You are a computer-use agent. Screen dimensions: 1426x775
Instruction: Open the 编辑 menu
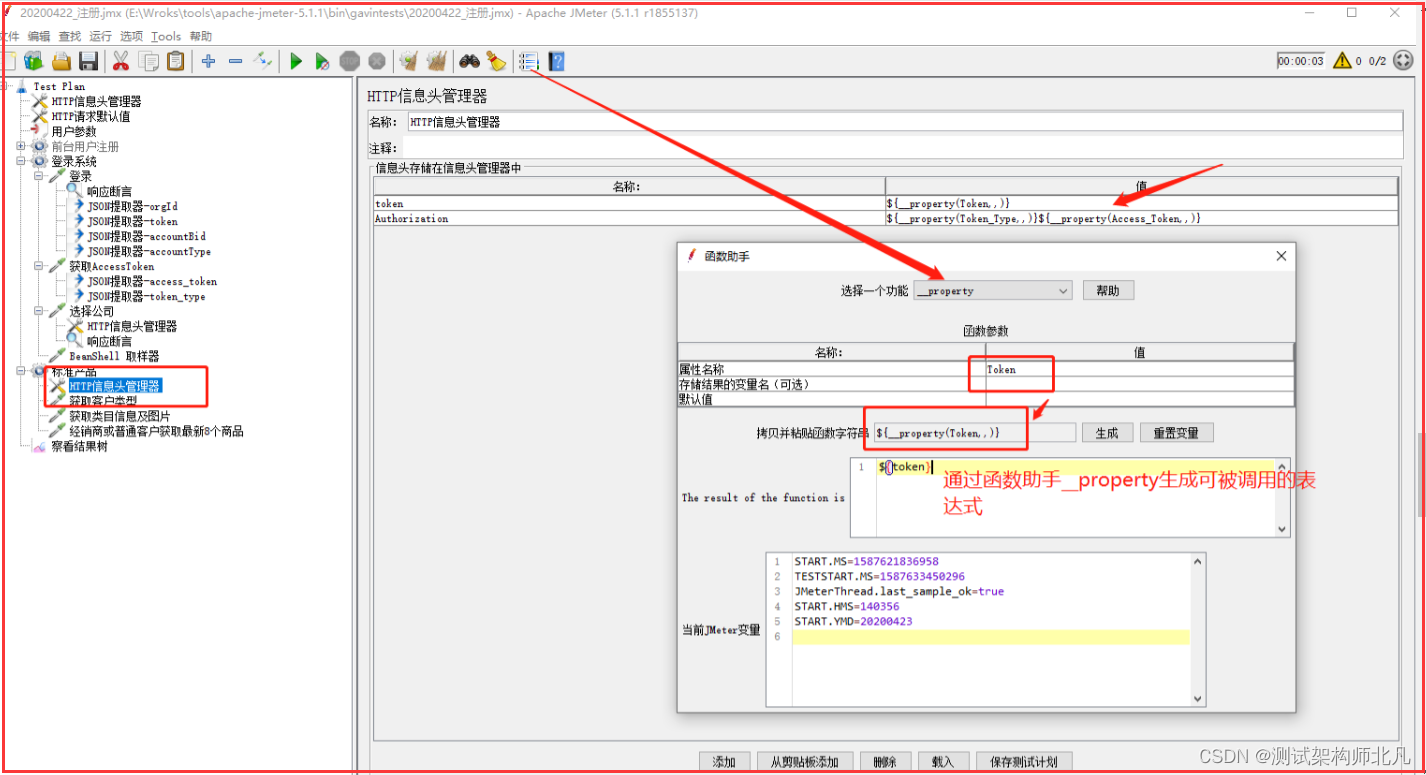pos(38,36)
